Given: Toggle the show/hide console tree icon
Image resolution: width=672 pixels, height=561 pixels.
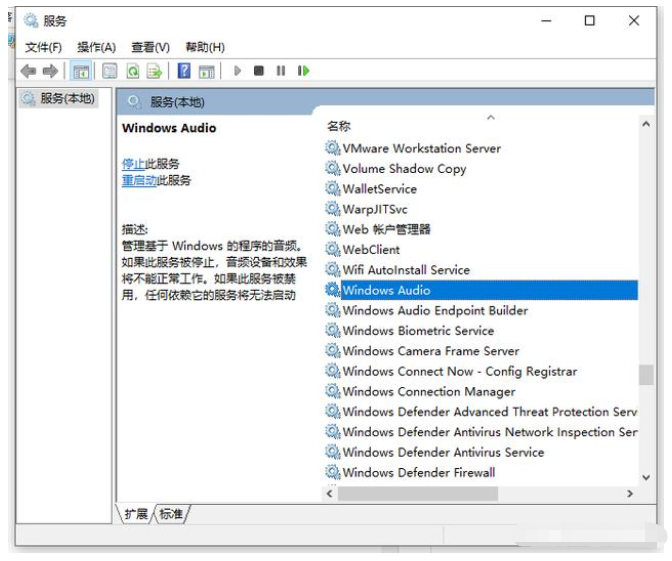Looking at the screenshot, I should pyautogui.click(x=81, y=71).
